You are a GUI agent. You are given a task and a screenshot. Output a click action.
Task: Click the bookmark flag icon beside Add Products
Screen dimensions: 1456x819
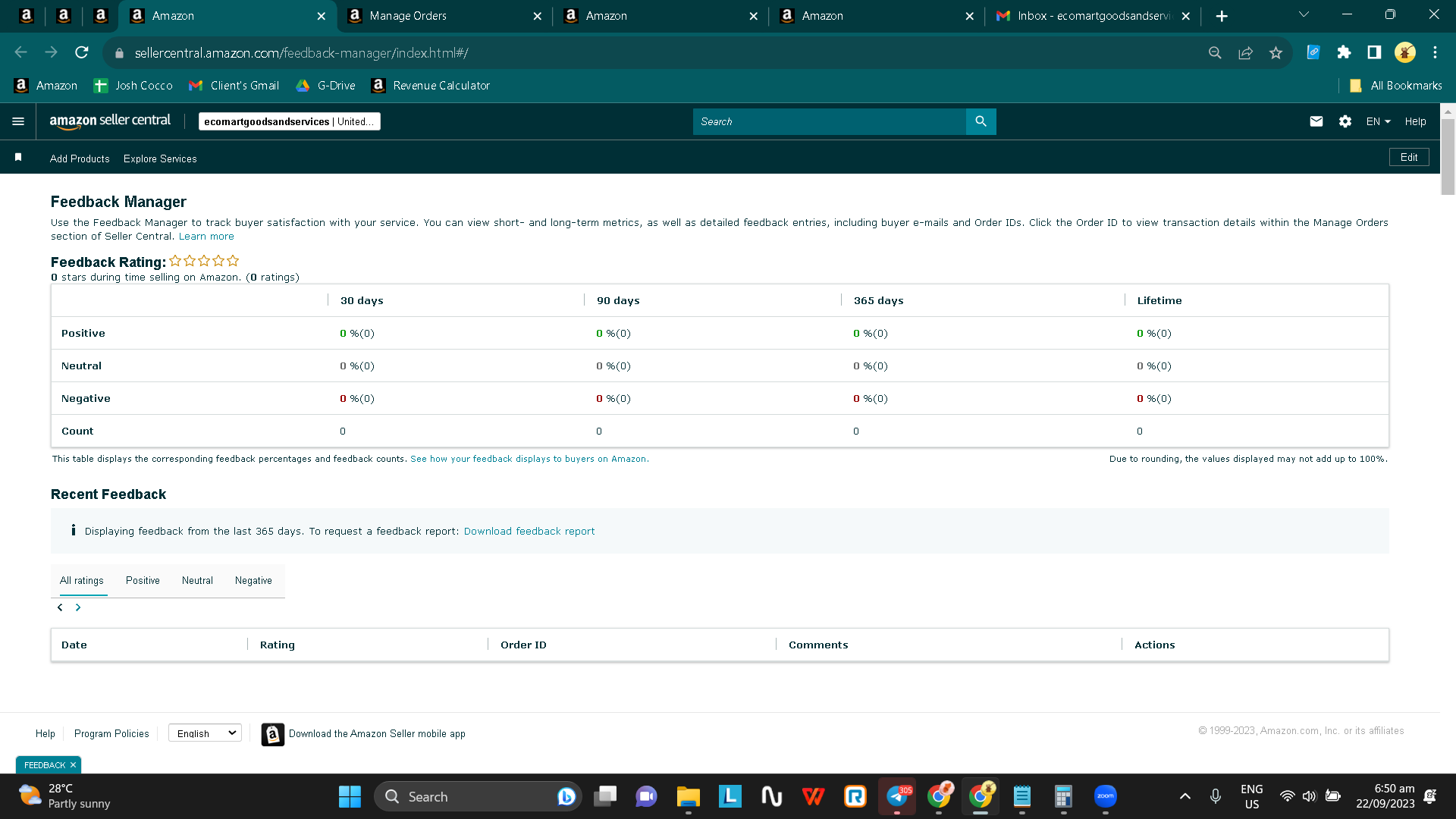coord(18,157)
